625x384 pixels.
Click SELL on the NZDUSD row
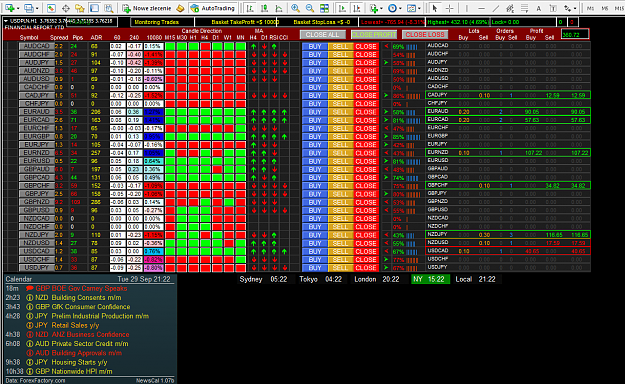click(x=340, y=243)
